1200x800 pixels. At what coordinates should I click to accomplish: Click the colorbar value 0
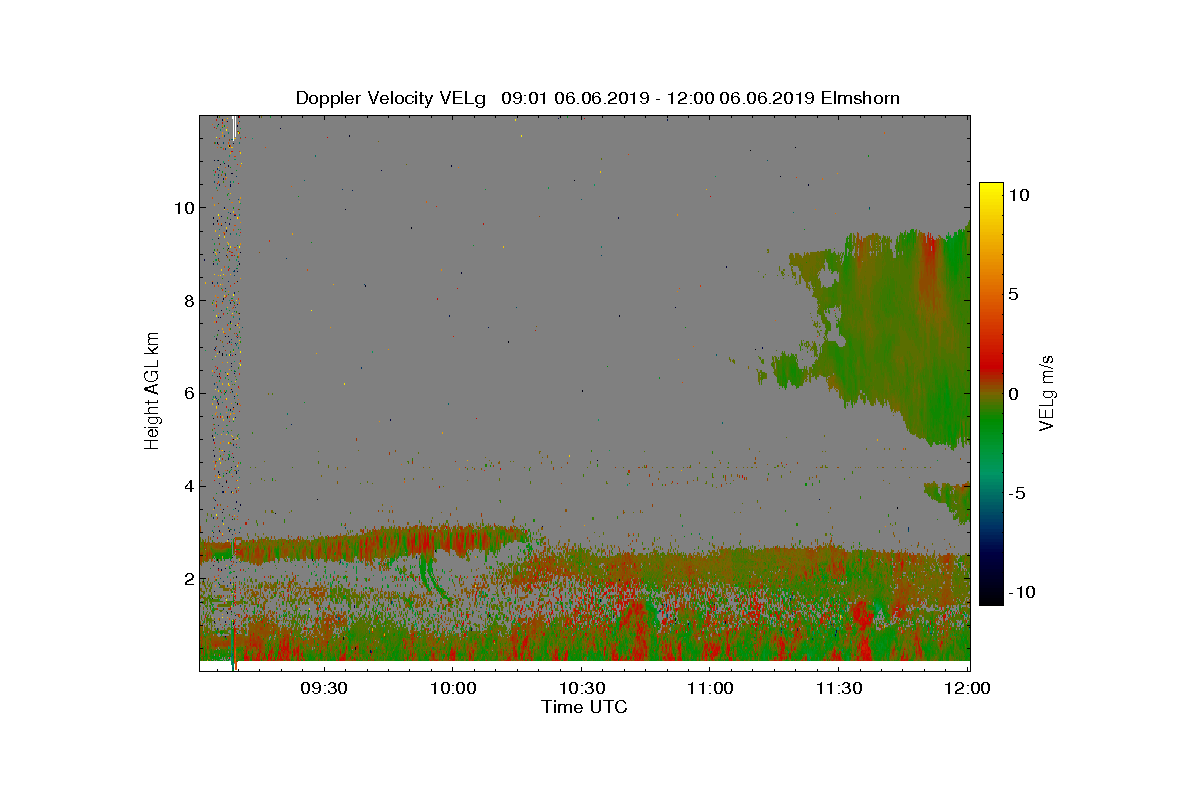coord(1013,394)
